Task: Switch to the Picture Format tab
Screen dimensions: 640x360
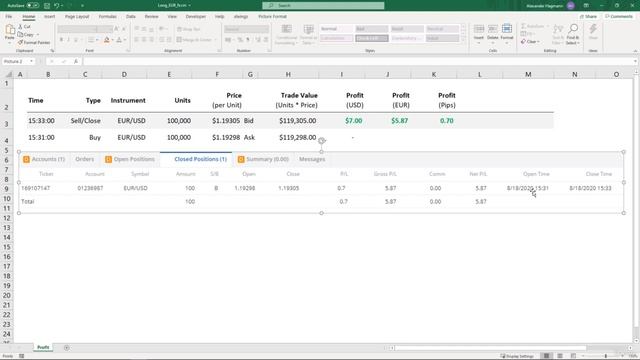Action: click(272, 17)
